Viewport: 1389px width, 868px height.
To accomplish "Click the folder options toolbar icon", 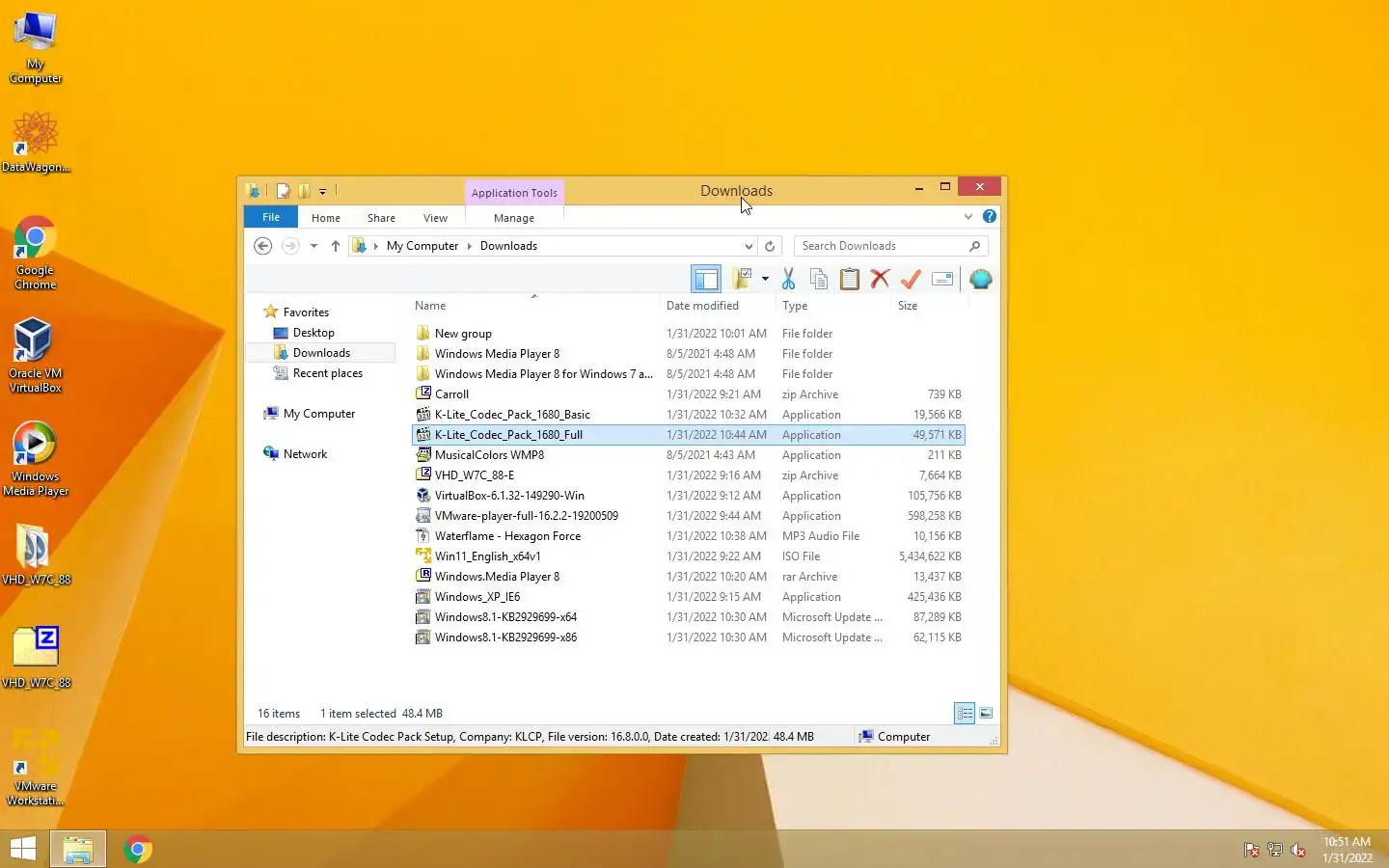I will (742, 280).
